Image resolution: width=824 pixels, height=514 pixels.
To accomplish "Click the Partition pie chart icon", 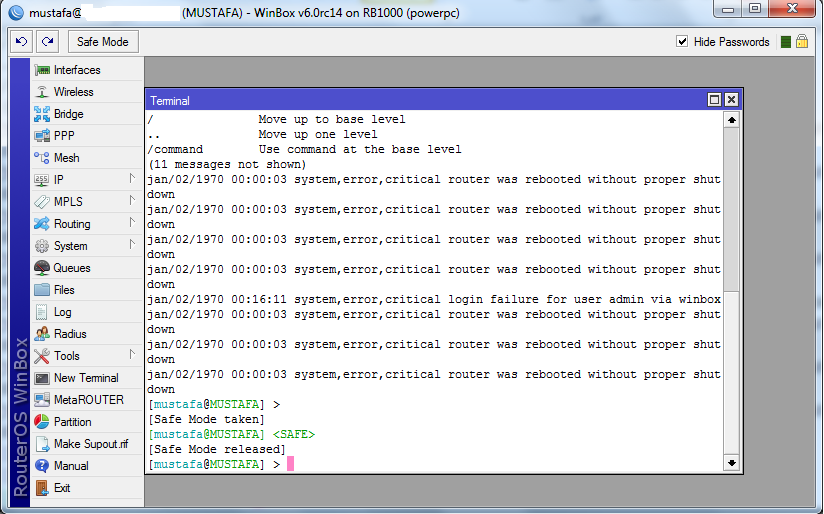I will click(x=42, y=422).
